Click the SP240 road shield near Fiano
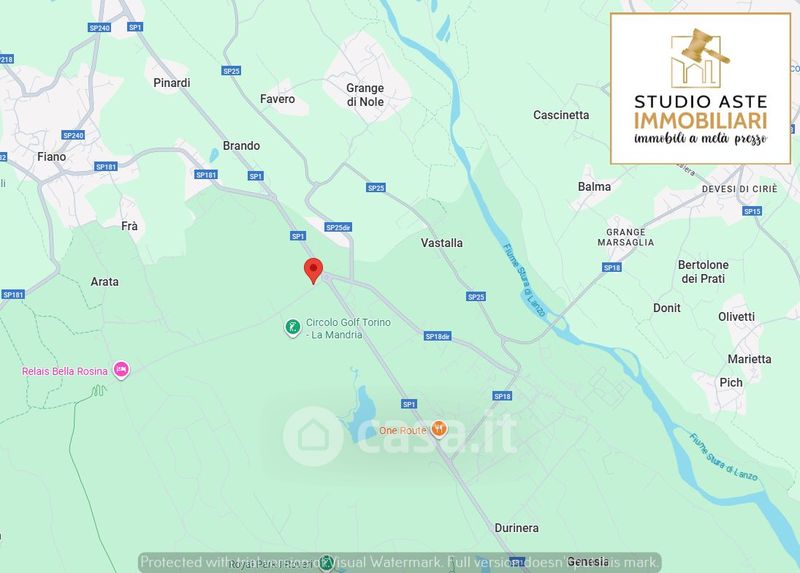 point(73,135)
